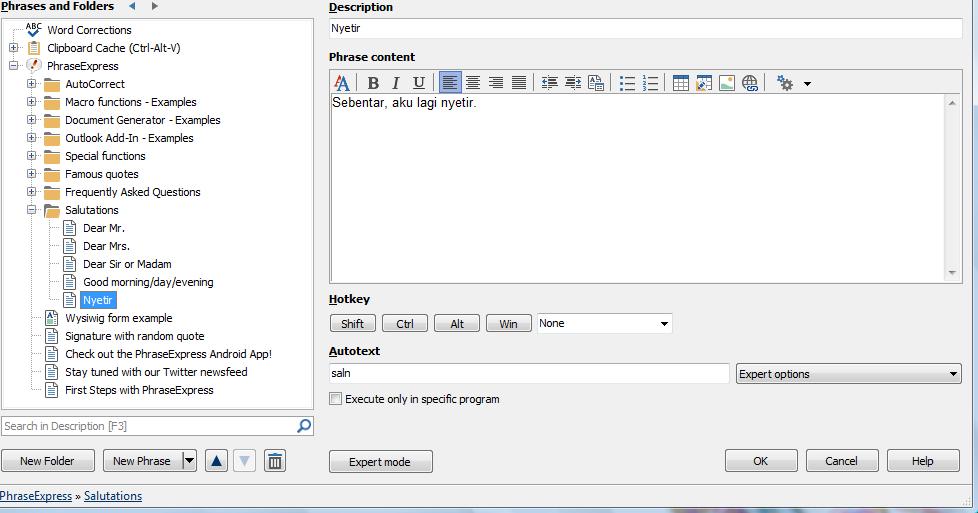
Task: Insert an image into phrase
Action: coord(727,83)
